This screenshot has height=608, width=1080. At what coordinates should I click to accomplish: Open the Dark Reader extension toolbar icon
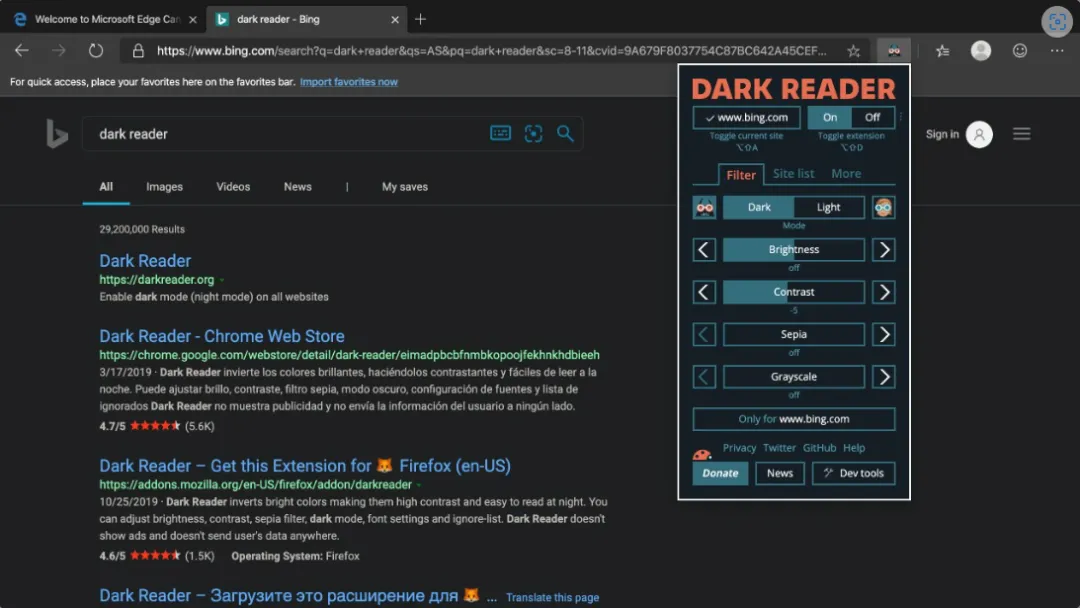tap(894, 50)
